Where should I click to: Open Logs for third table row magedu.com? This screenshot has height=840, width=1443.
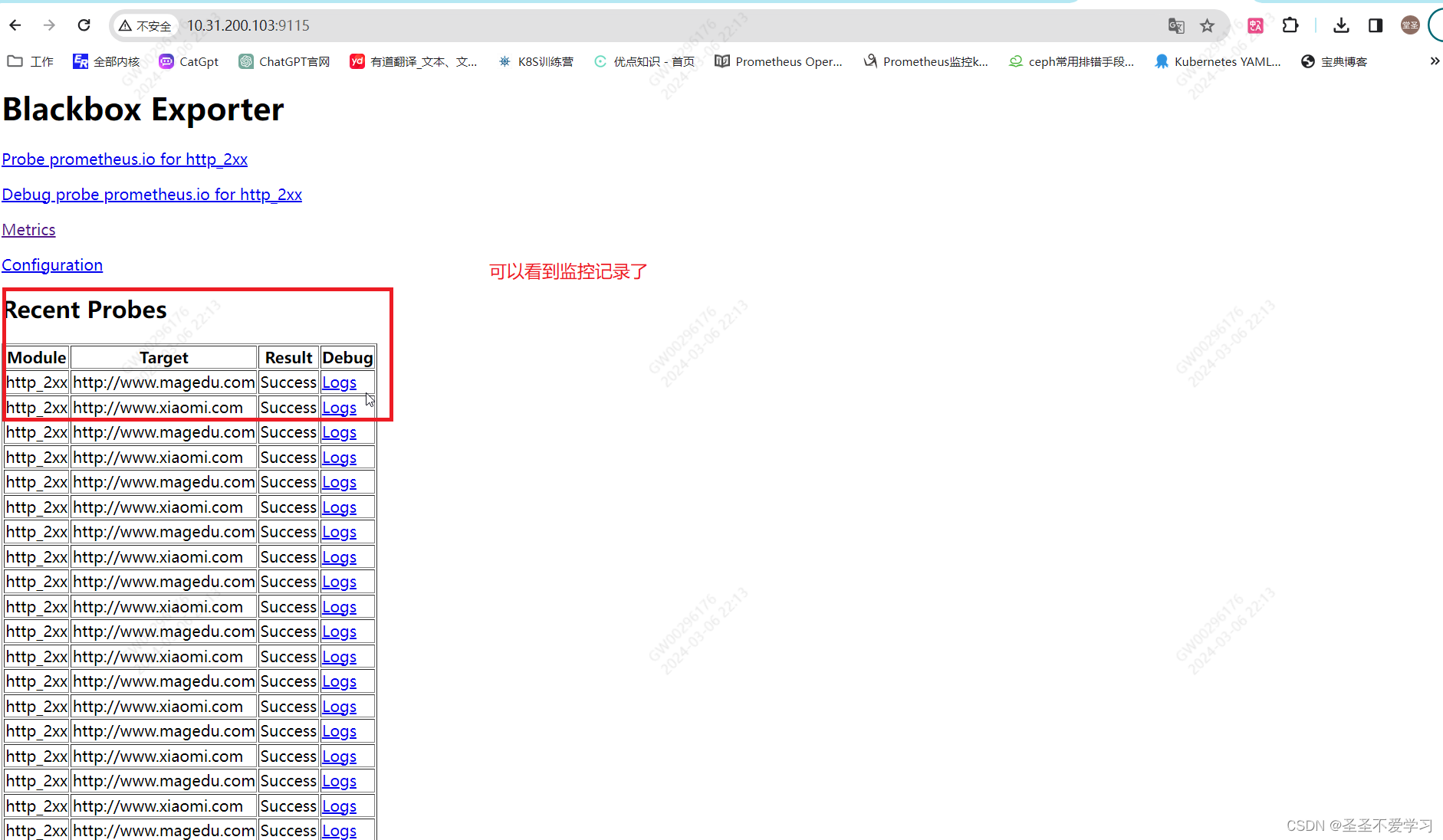click(339, 432)
